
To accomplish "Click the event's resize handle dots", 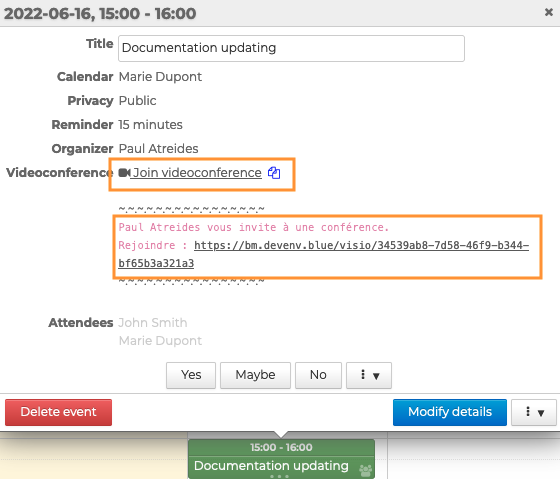I will pos(279,476).
